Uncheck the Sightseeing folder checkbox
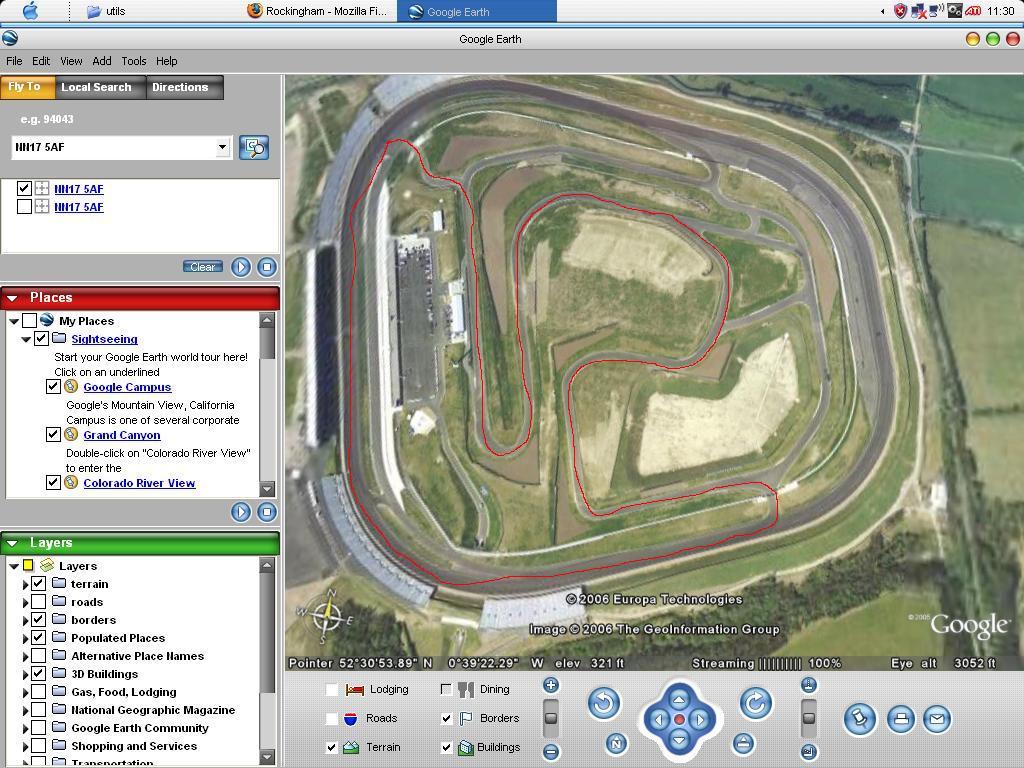The height and width of the screenshot is (768, 1024). pos(41,338)
